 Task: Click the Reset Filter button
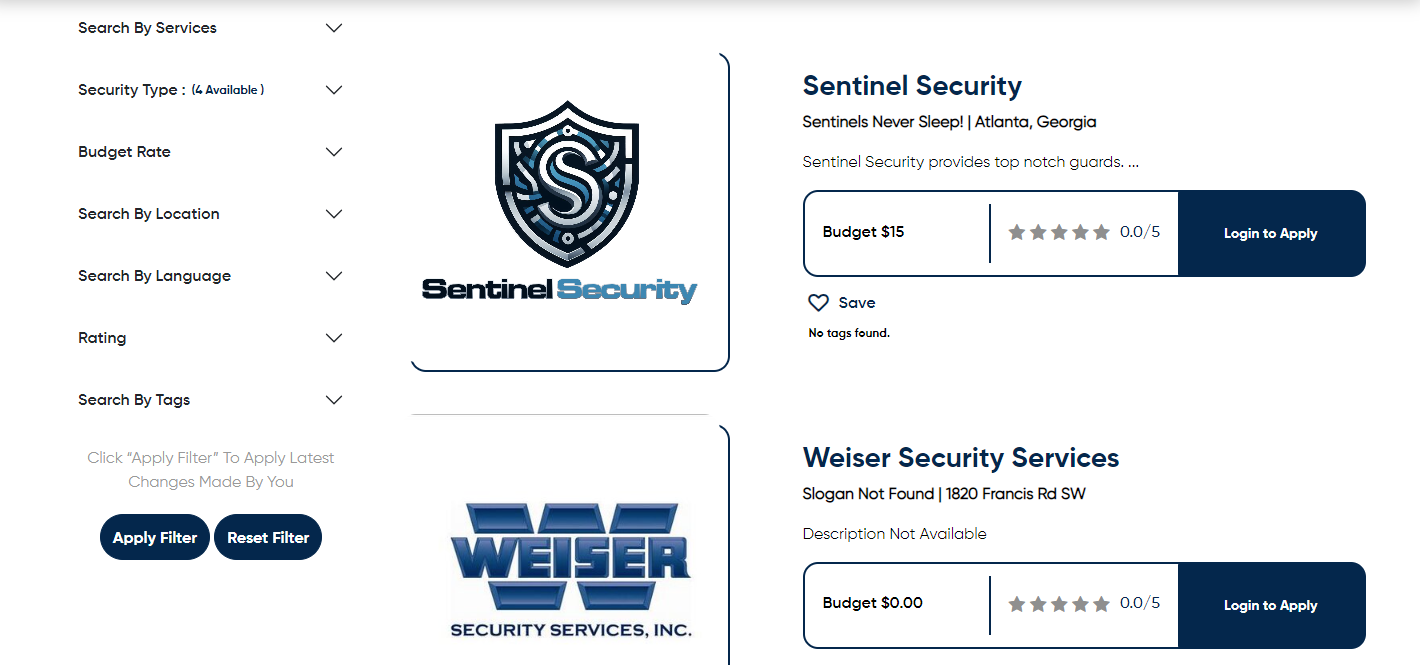pyautogui.click(x=268, y=538)
